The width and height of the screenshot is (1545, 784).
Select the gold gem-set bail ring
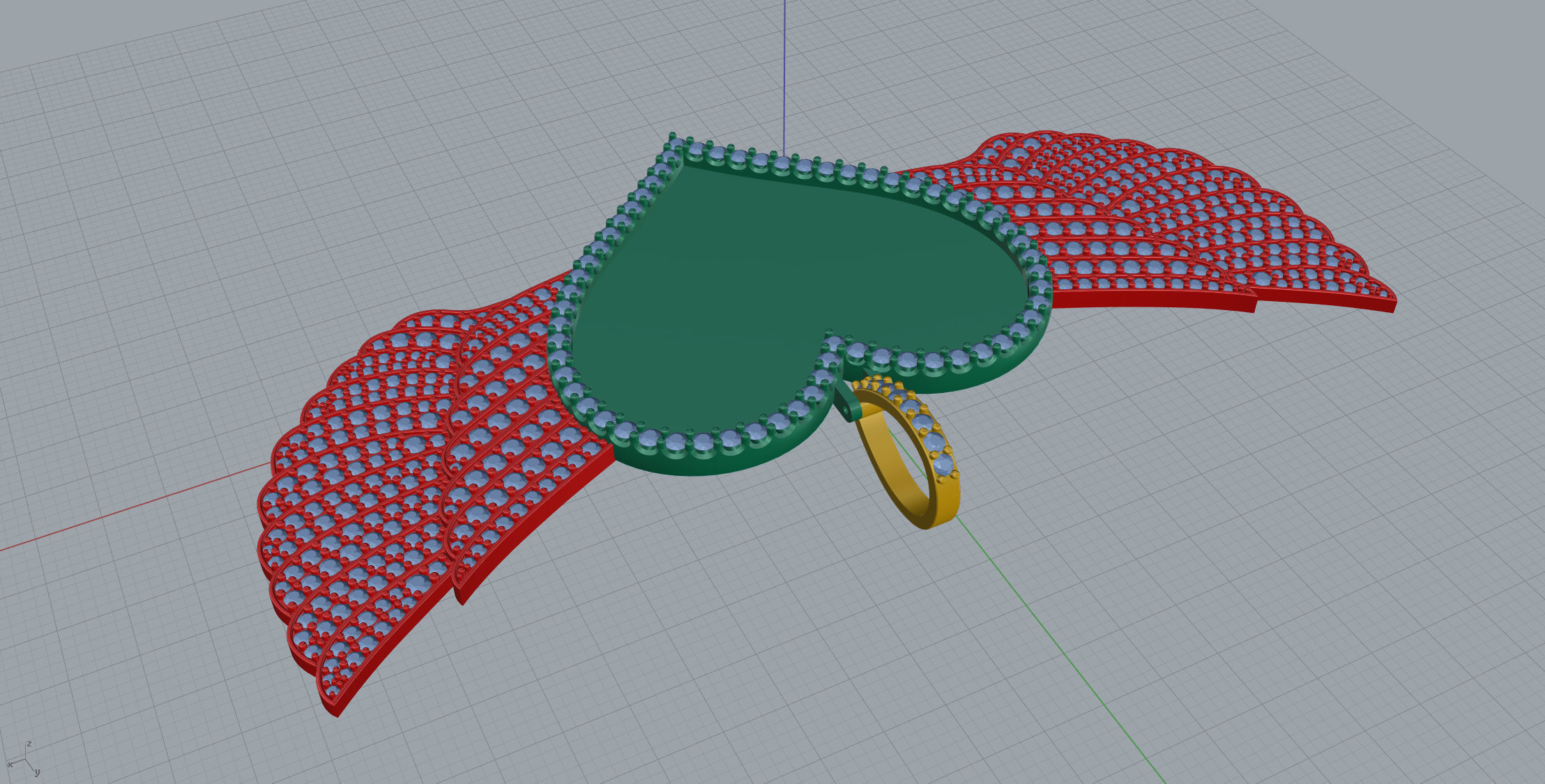(x=906, y=453)
